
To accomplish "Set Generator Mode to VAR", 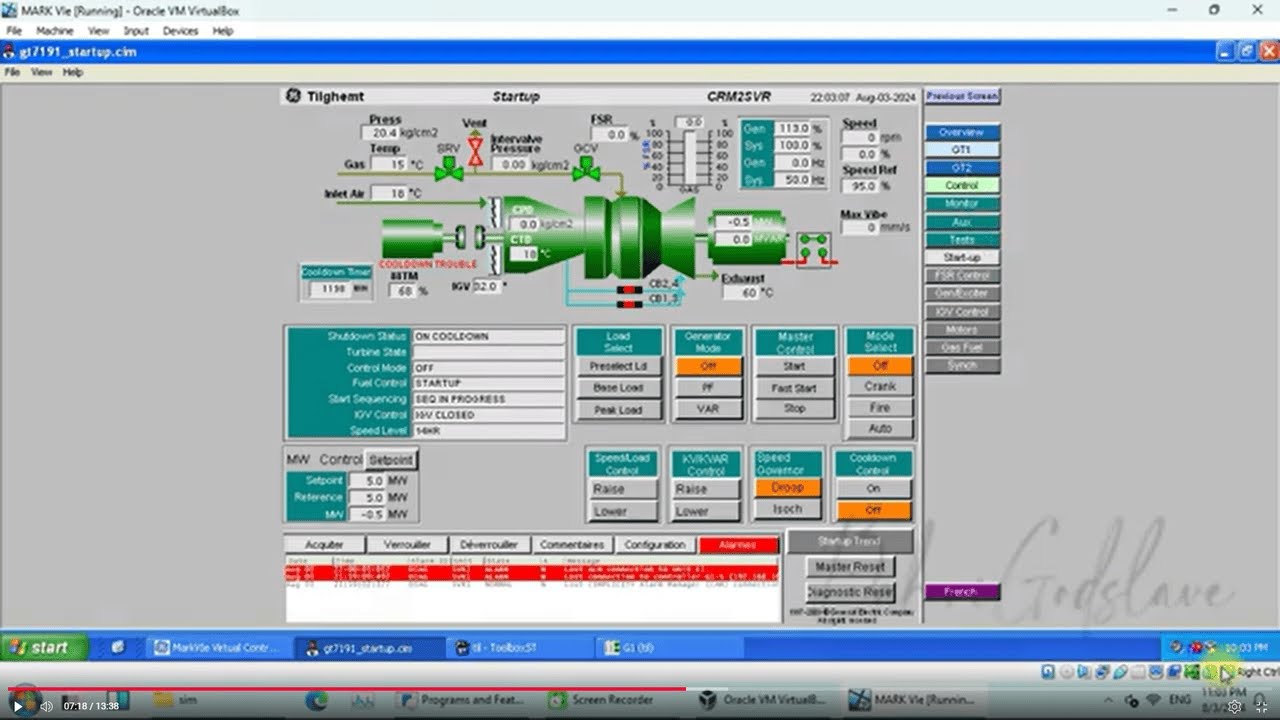I will tap(708, 409).
